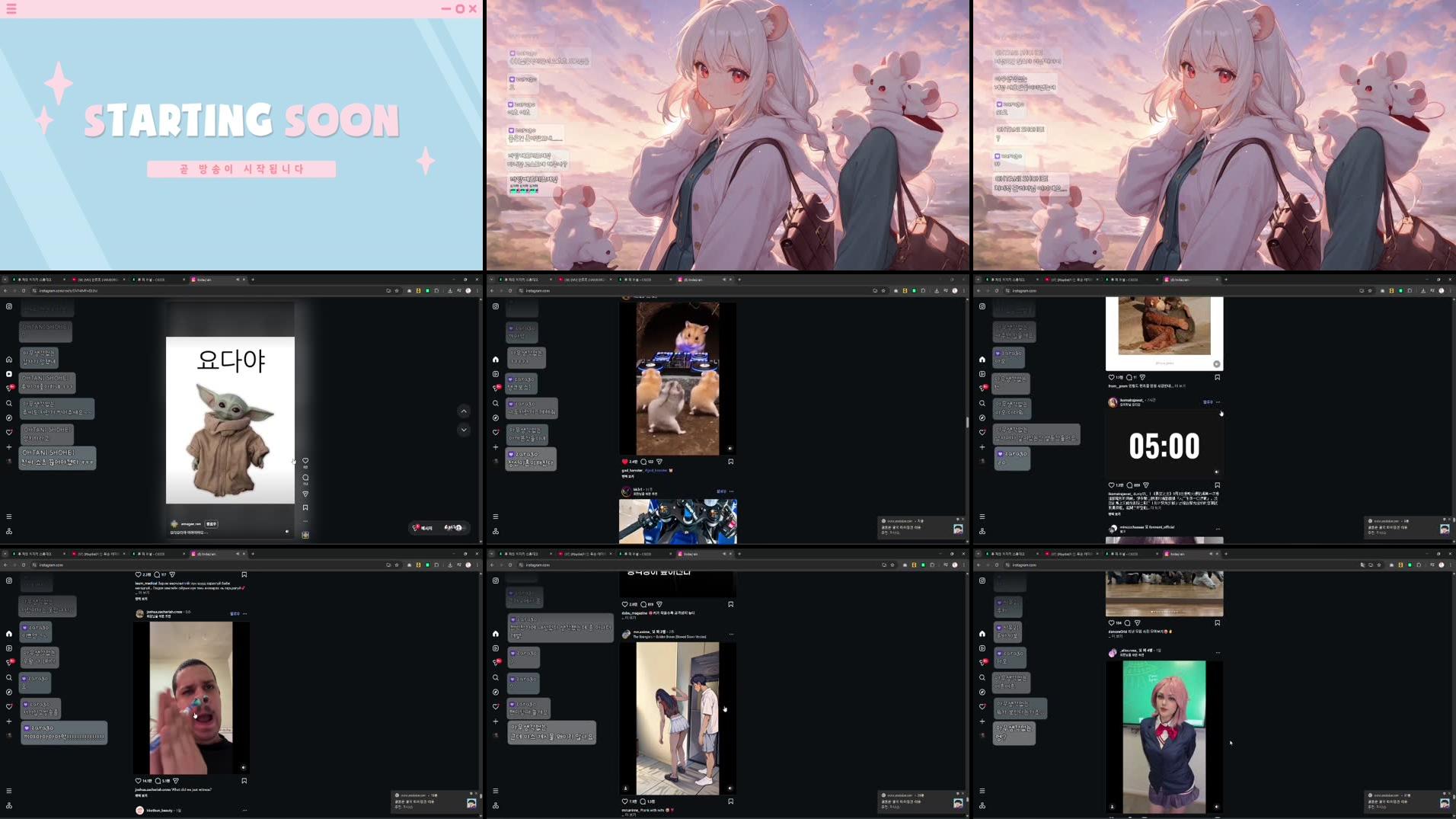
Task: Share the Baby Yoda reel via the paper plane icon
Action: 305,494
